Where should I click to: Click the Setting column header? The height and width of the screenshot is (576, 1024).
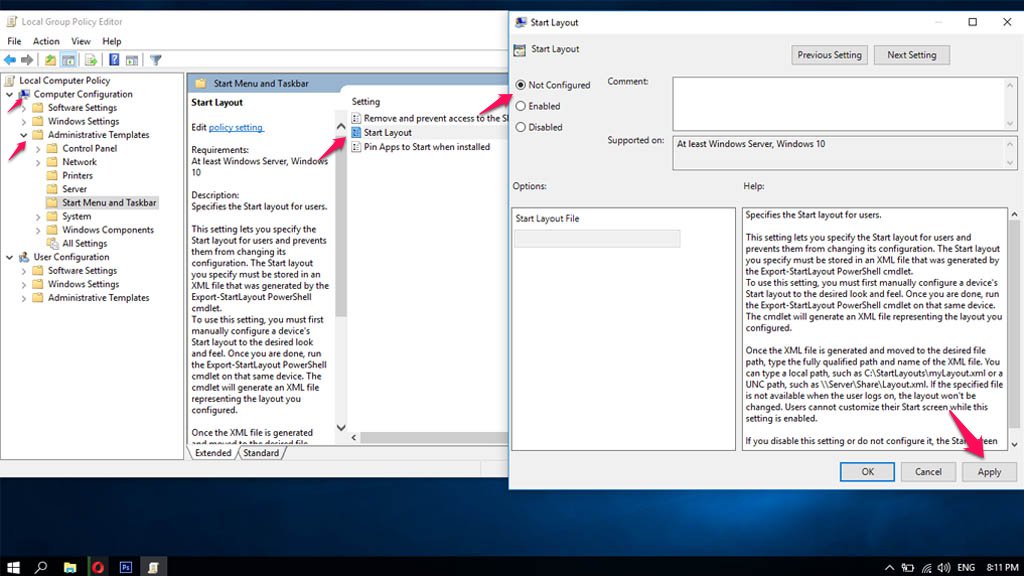coord(366,102)
